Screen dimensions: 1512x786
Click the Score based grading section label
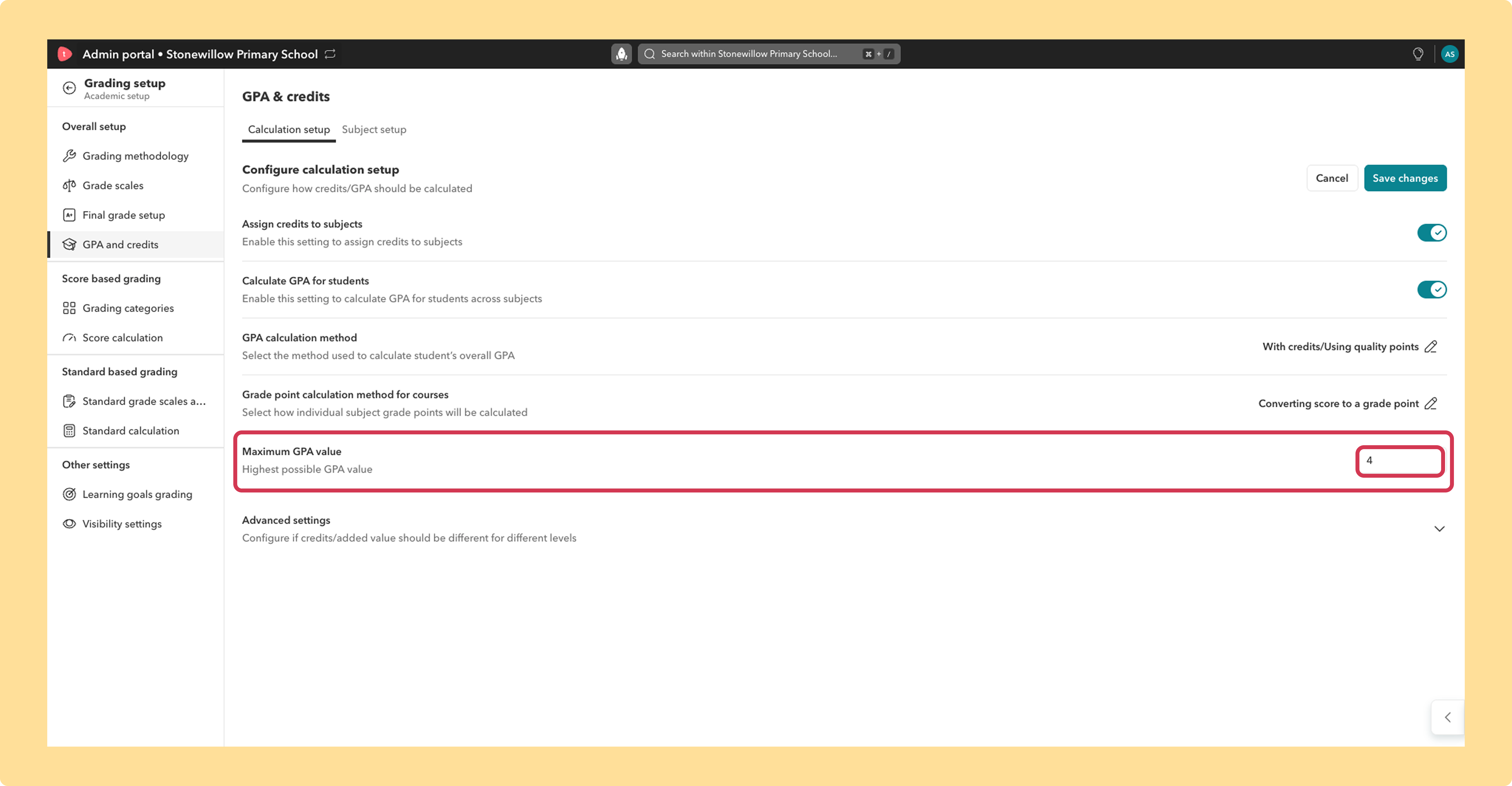[111, 278]
